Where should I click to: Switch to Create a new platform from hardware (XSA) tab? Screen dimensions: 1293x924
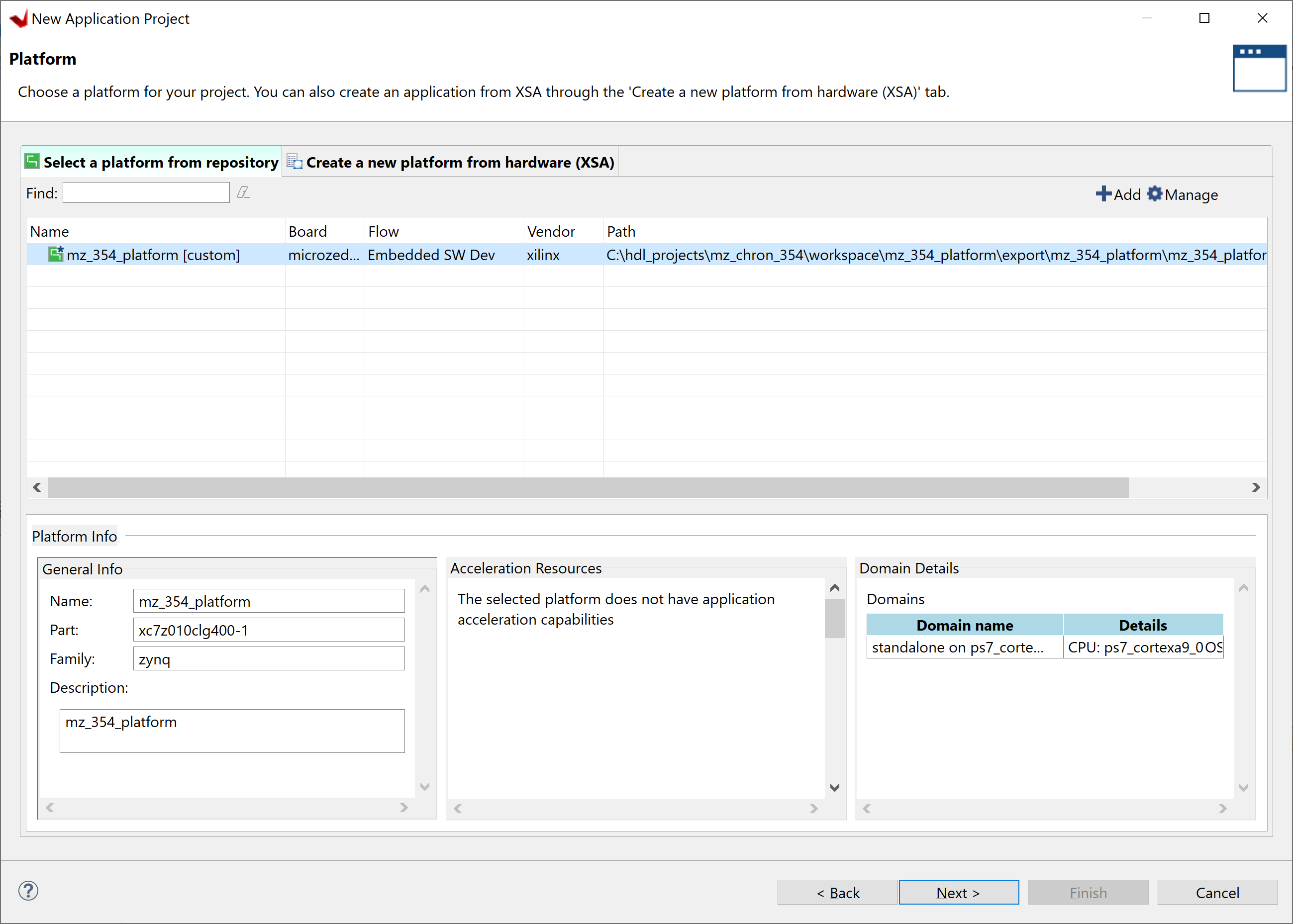(459, 163)
